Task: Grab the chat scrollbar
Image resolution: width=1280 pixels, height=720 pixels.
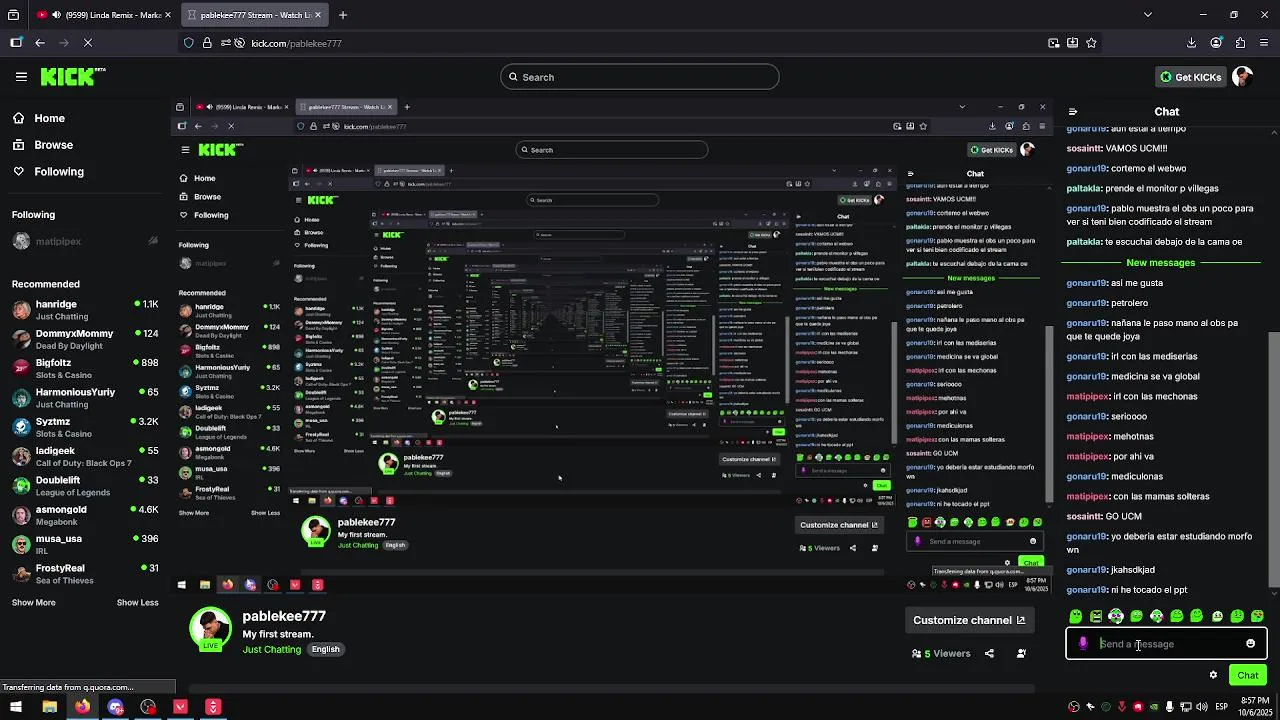Action: pyautogui.click(x=1274, y=460)
